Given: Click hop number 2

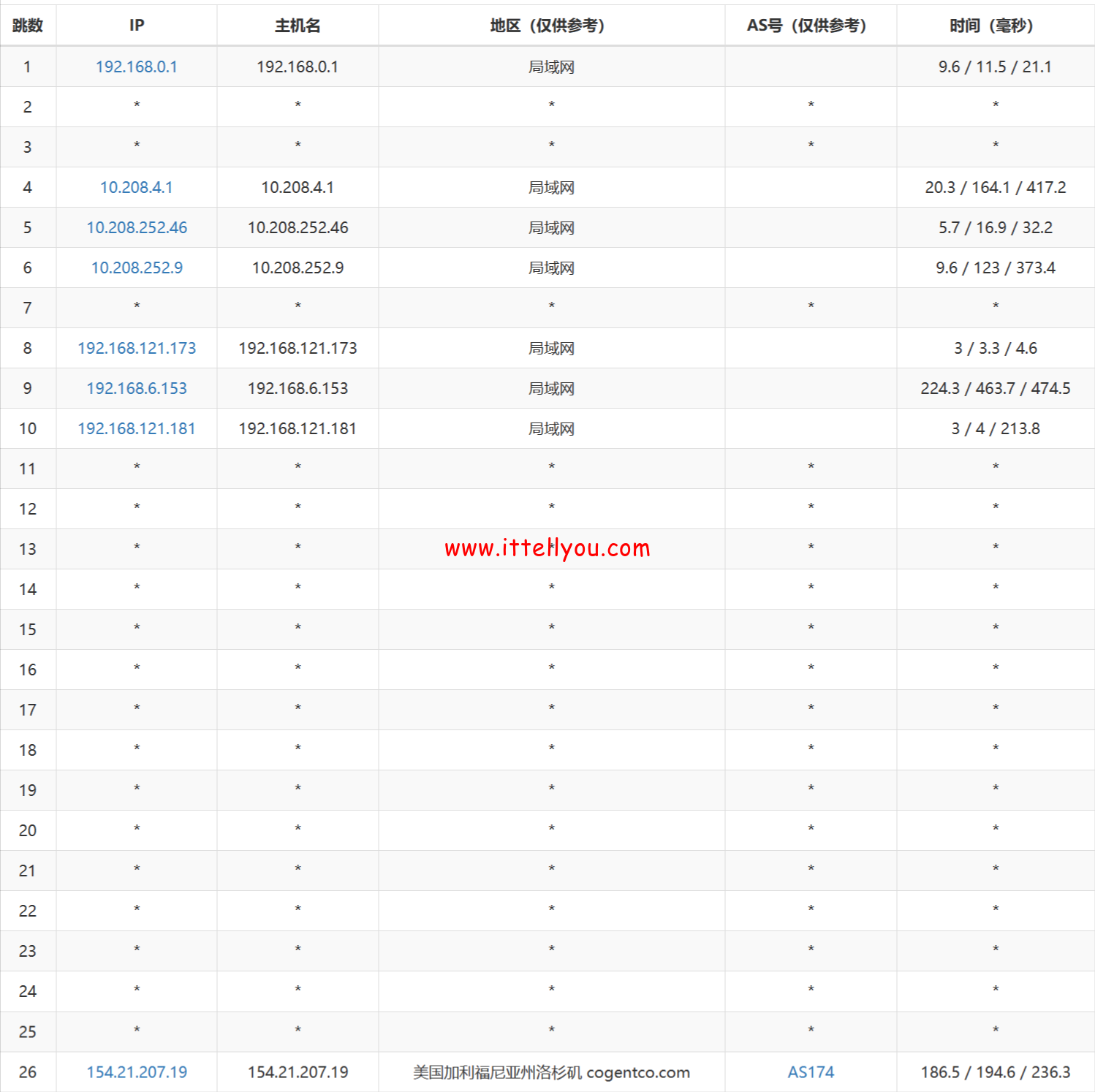Looking at the screenshot, I should 28,107.
